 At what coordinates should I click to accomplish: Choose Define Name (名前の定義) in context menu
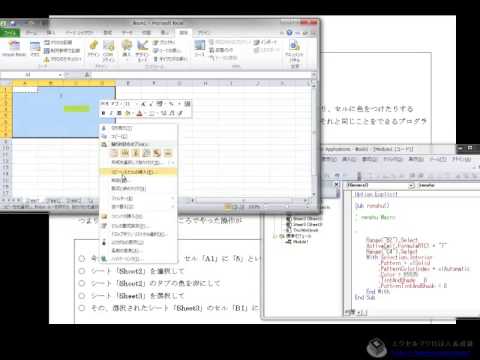tap(138, 250)
